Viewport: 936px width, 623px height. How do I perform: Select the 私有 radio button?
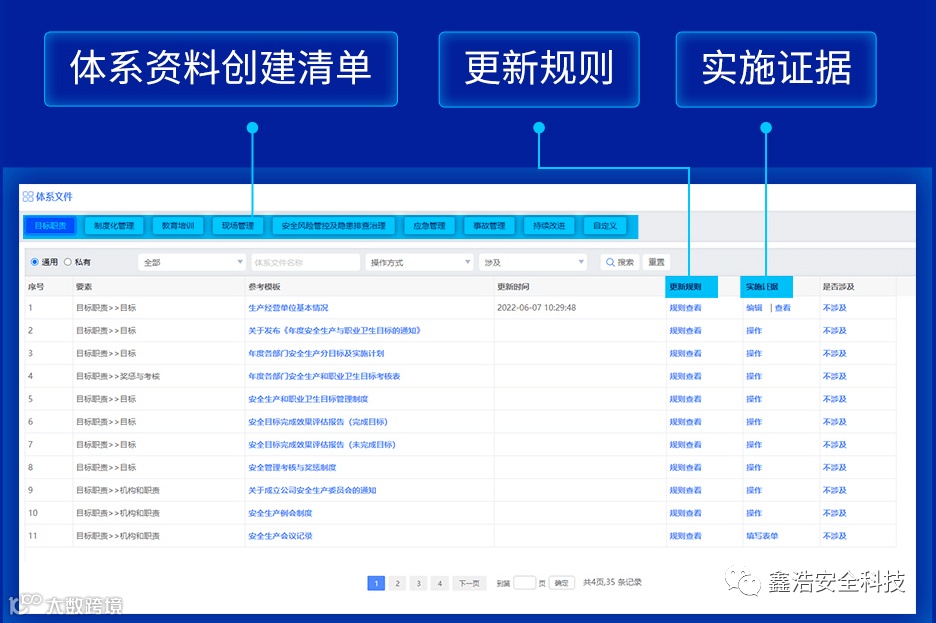(67, 262)
